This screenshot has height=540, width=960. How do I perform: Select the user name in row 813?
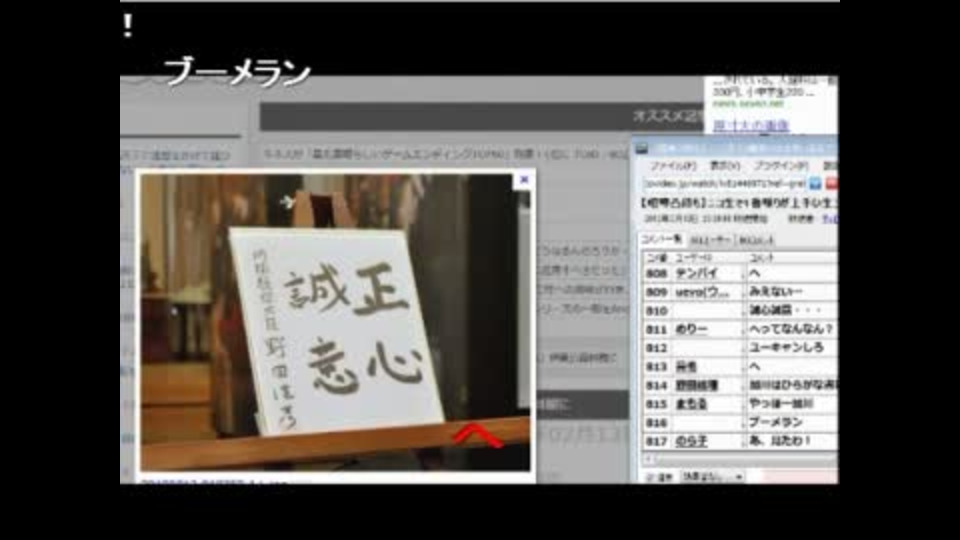[x=686, y=367]
